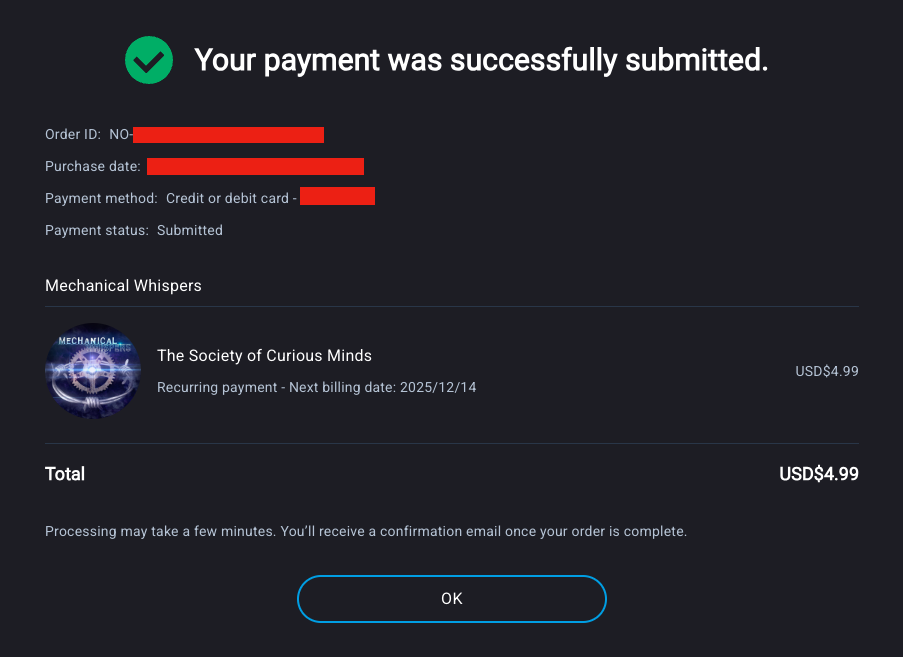The width and height of the screenshot is (903, 657).
Task: Click the bold total amount USD$4.99
Action: pyautogui.click(x=818, y=474)
